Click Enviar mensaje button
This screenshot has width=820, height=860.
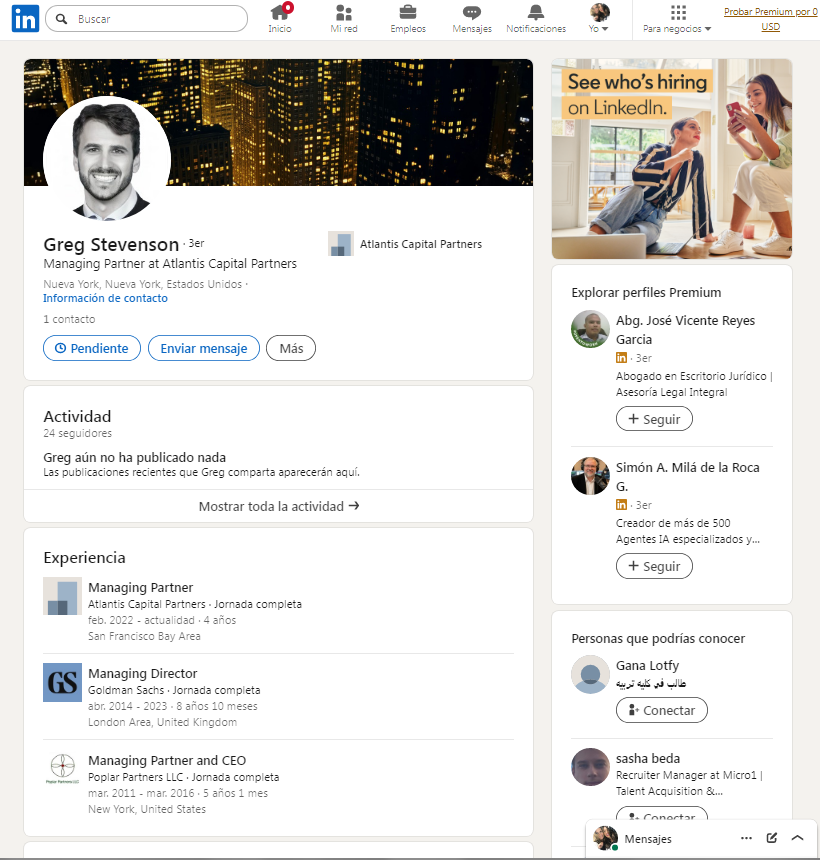[x=203, y=348]
